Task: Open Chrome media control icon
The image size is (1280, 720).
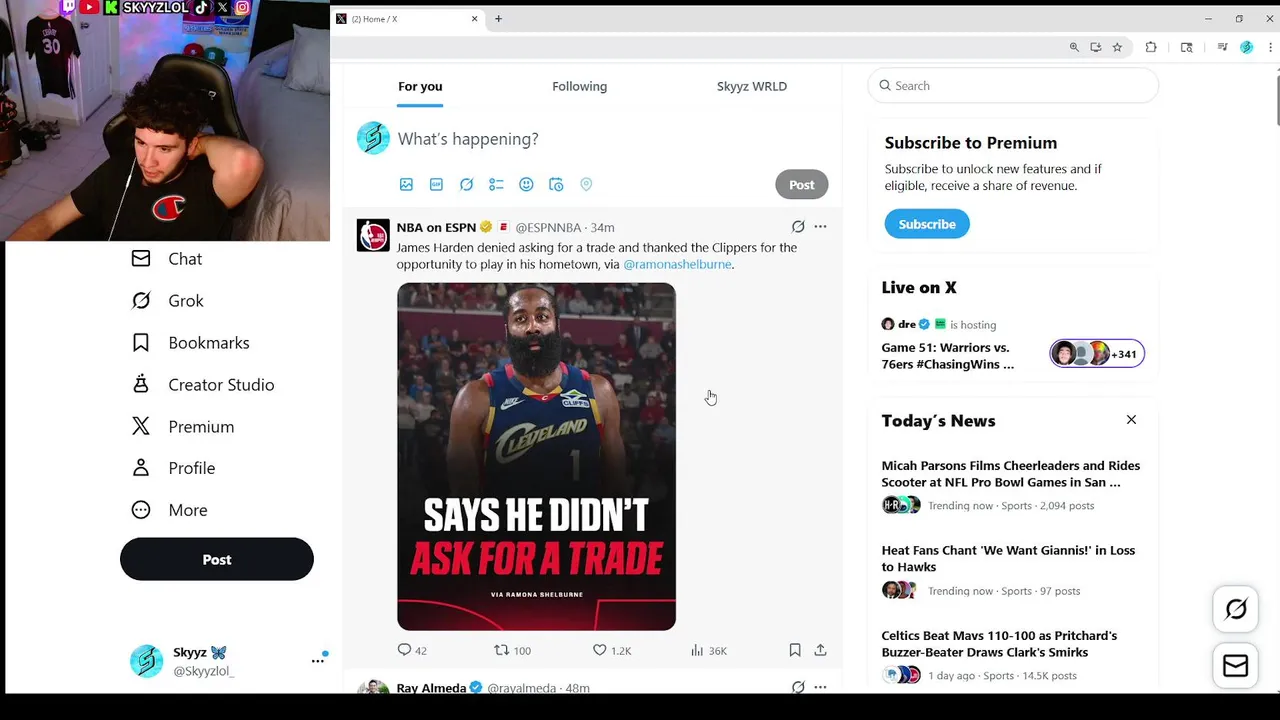Action: (1222, 47)
